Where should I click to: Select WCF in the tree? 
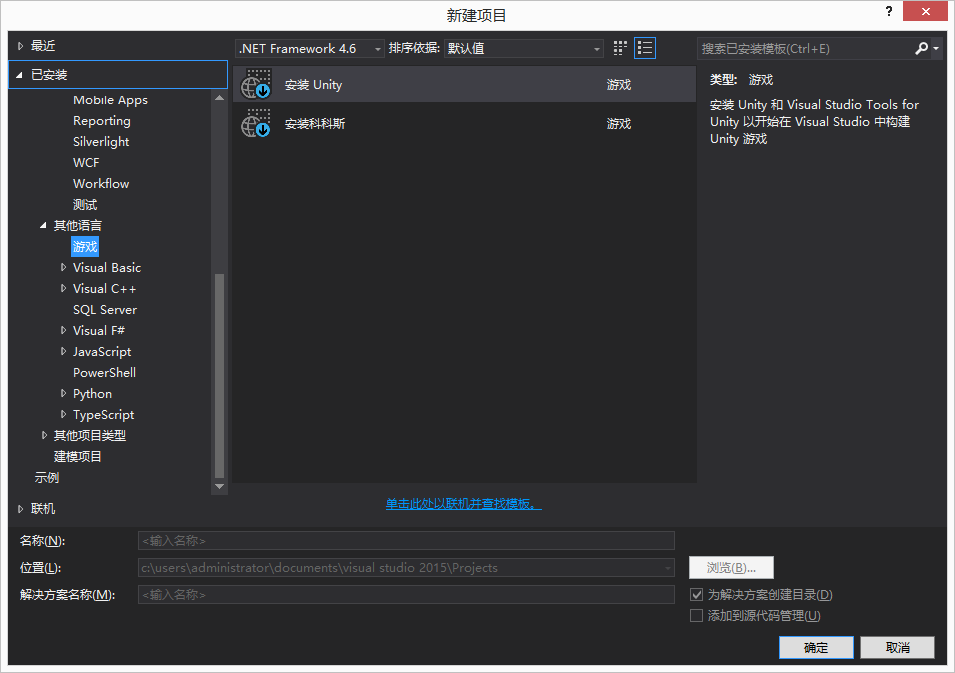click(86, 163)
